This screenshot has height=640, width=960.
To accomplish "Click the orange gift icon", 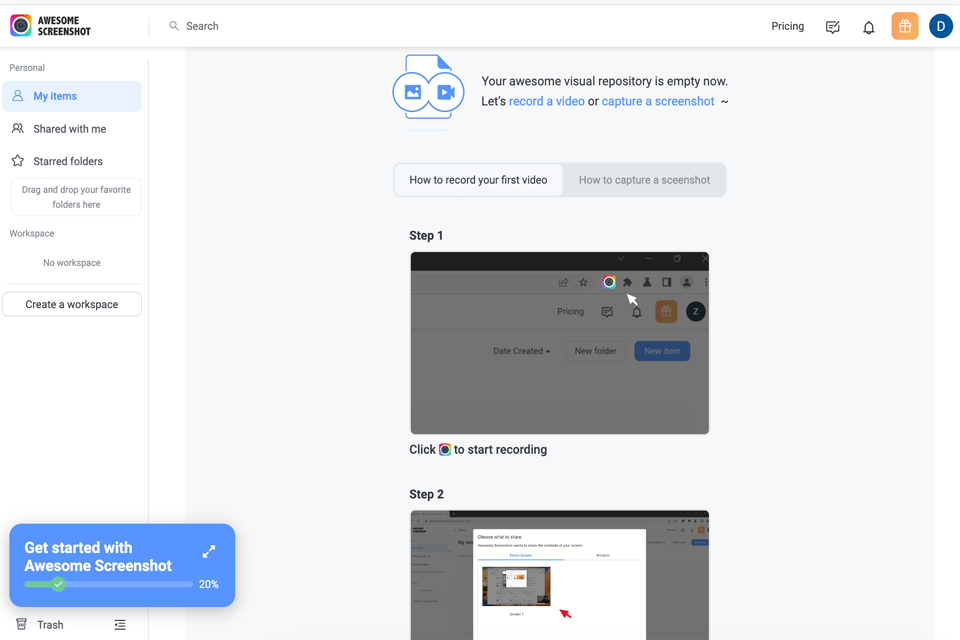I will 904,26.
